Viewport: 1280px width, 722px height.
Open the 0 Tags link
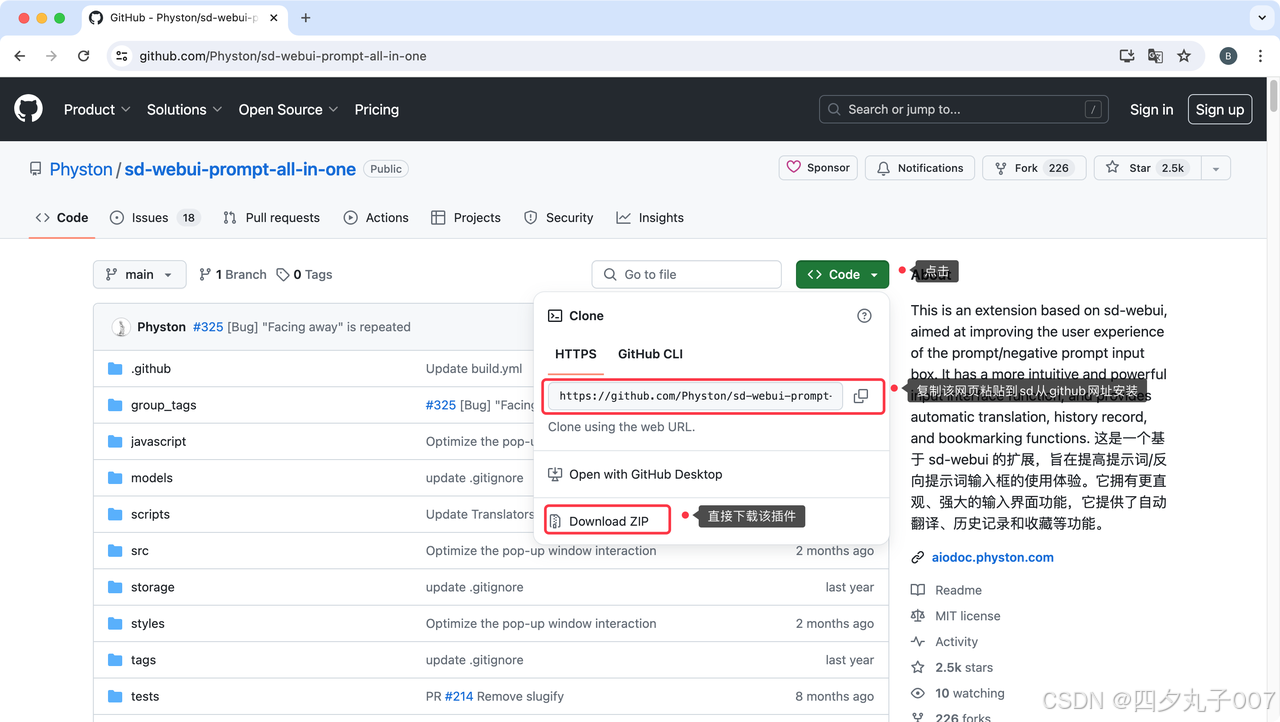click(304, 275)
